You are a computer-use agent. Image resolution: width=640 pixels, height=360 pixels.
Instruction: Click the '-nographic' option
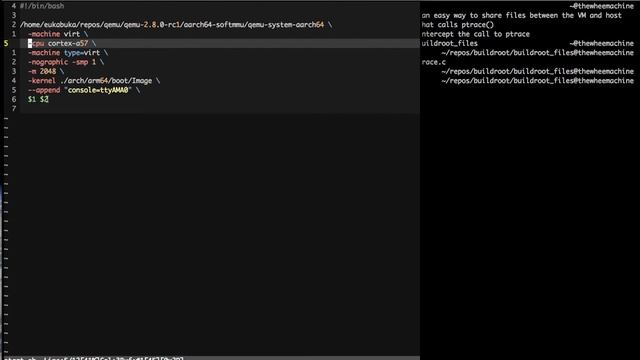click(x=48, y=62)
